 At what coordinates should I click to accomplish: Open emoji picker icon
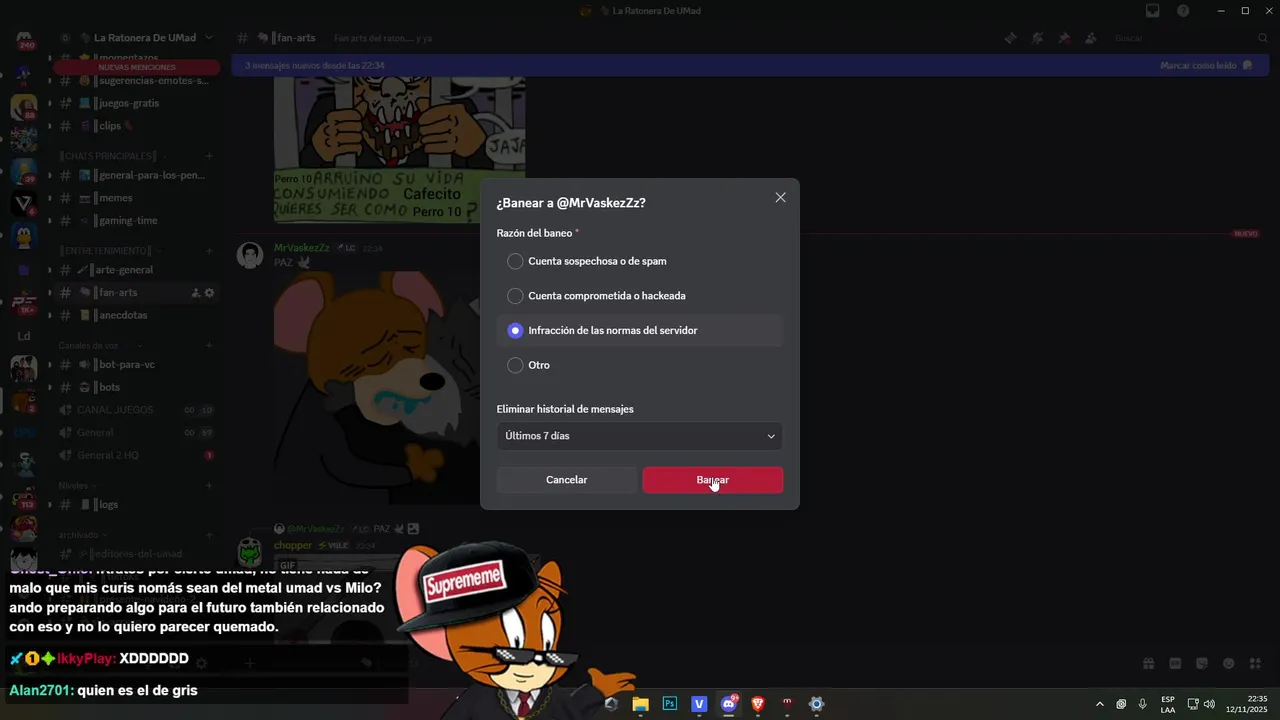coord(1229,663)
